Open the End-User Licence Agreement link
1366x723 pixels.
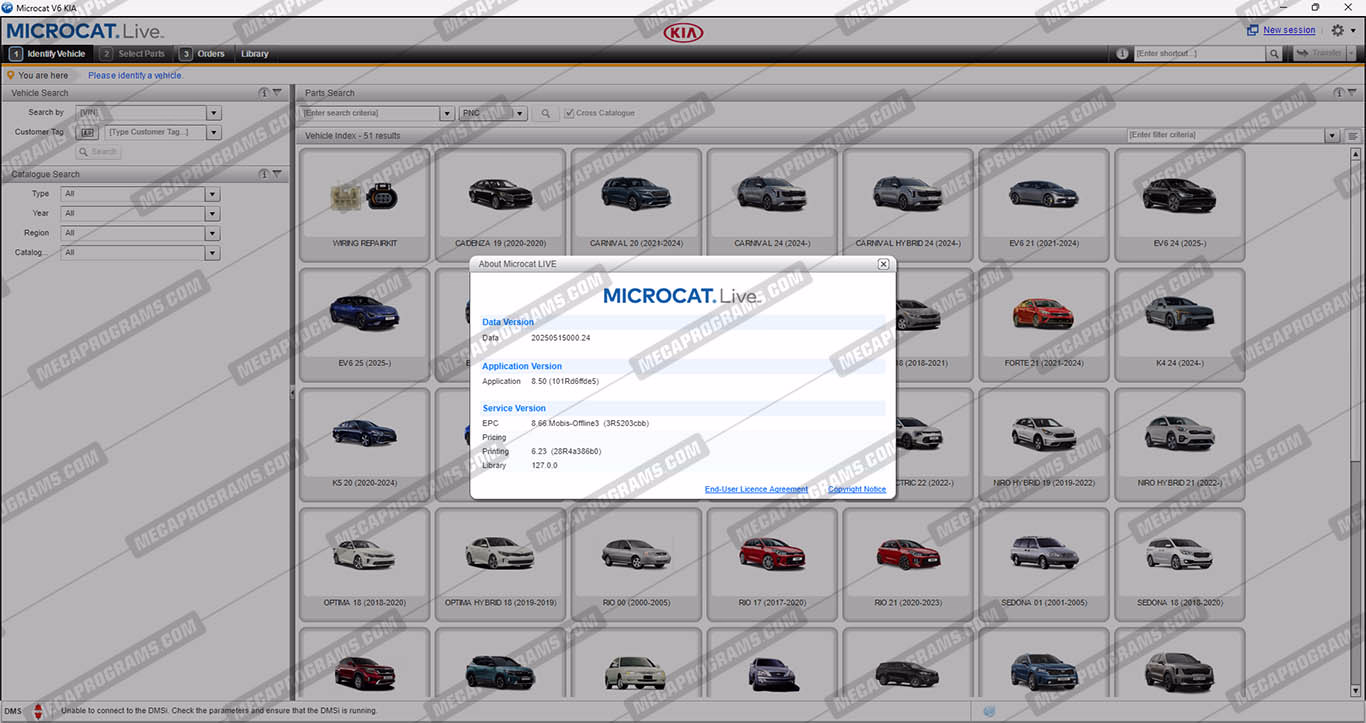756,489
